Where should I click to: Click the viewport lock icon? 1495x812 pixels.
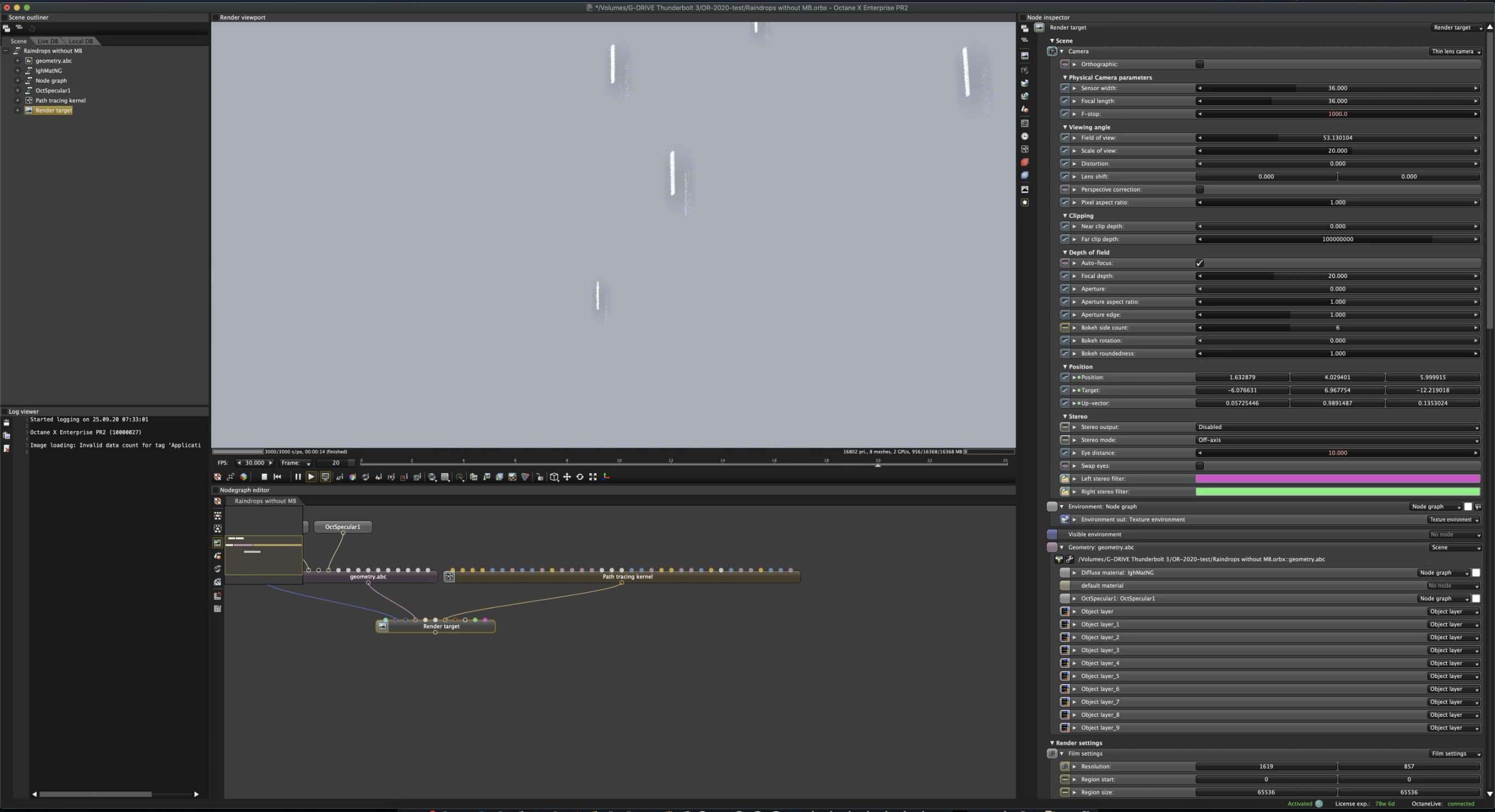[540, 477]
